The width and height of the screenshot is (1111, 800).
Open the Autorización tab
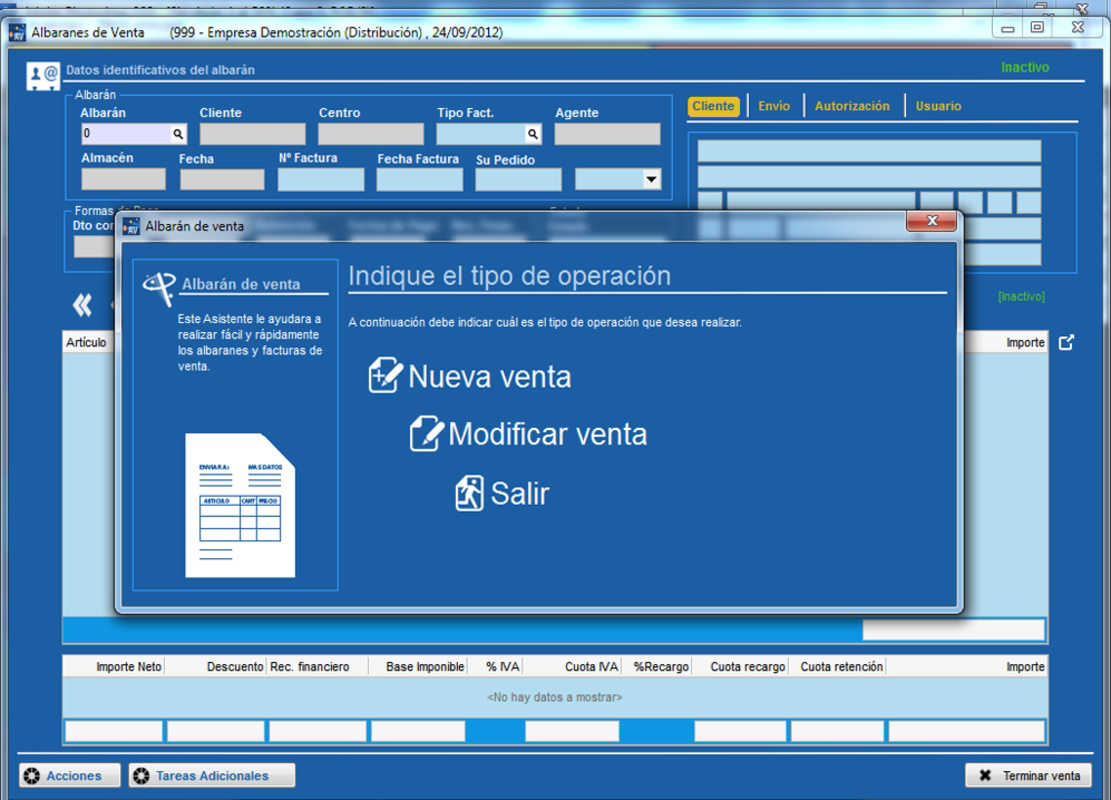coord(852,106)
